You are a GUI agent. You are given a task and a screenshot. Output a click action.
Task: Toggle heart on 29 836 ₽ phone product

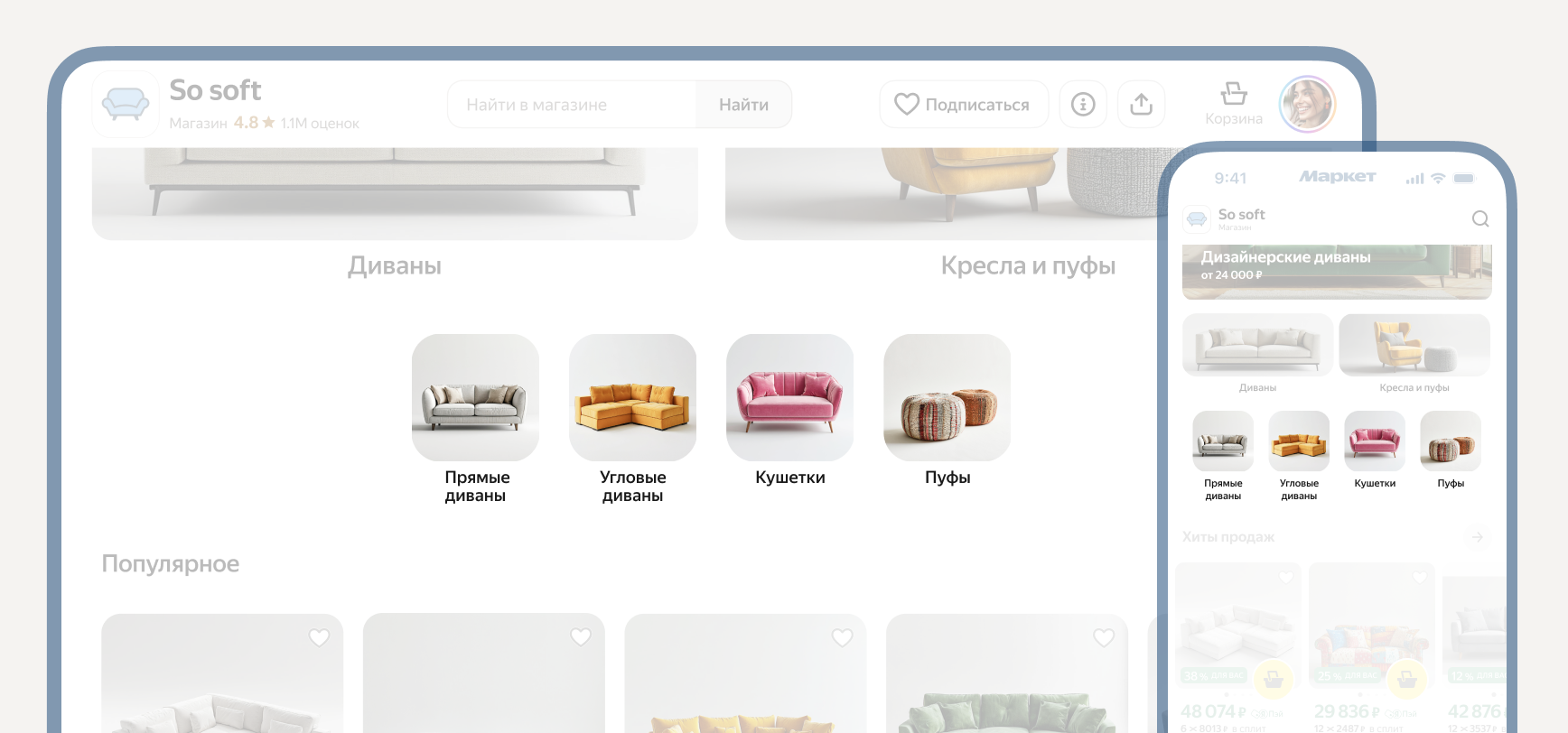coord(1420,578)
